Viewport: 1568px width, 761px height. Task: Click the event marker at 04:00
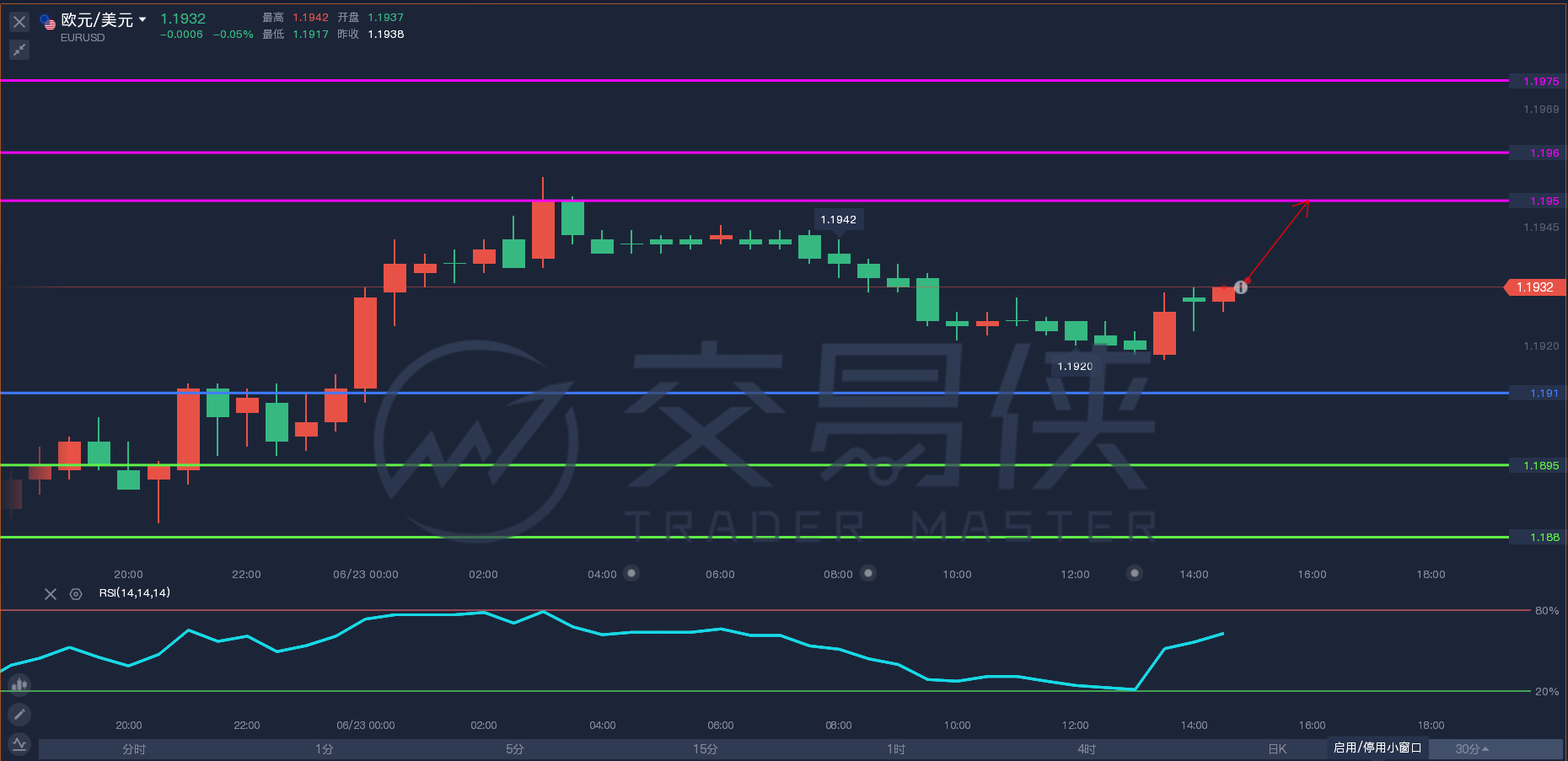631,573
